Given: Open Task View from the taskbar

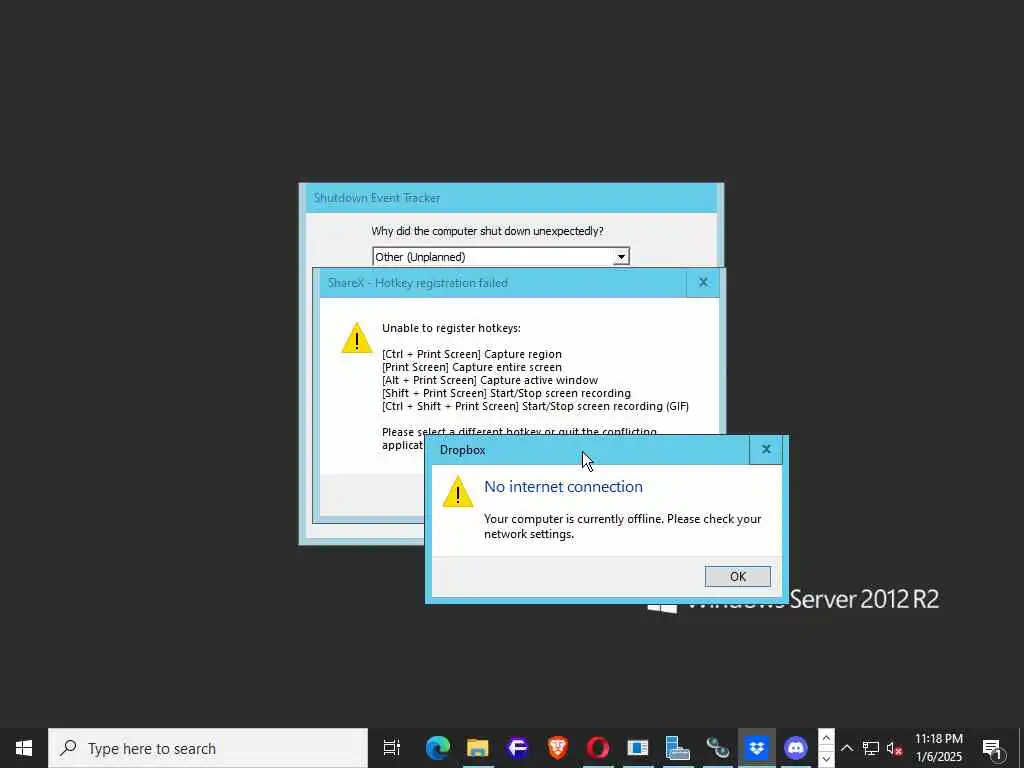Looking at the screenshot, I should (x=392, y=748).
